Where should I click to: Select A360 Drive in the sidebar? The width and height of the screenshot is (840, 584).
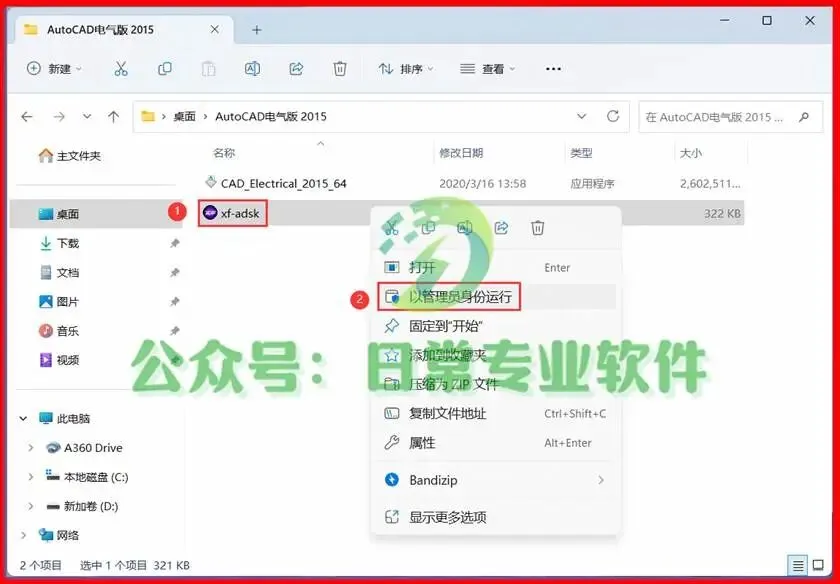84,447
